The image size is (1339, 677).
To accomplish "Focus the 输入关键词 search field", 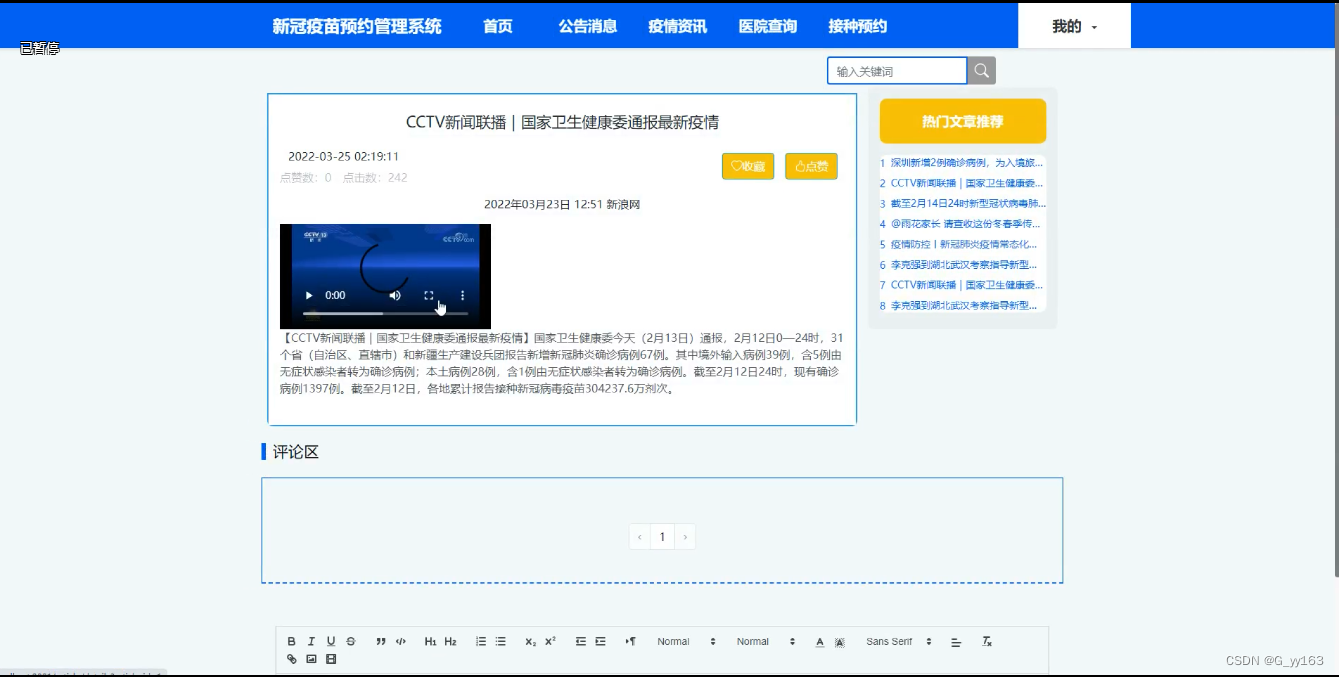I will tap(897, 71).
